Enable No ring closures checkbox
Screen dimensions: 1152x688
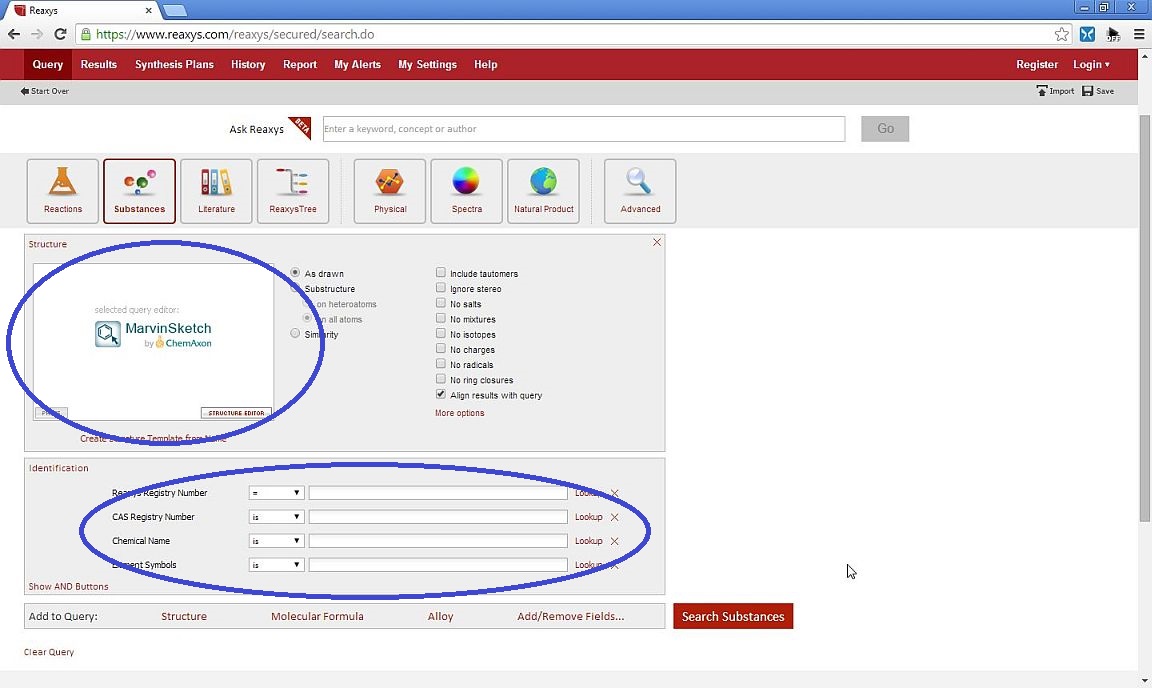441,379
